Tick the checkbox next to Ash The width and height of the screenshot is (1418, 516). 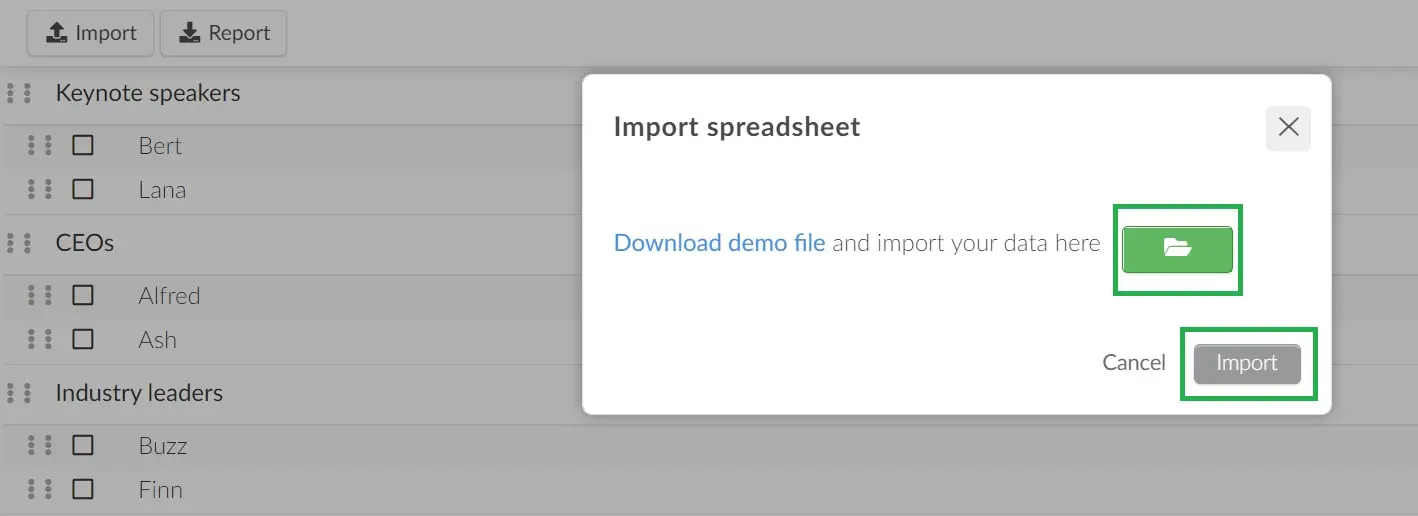pyautogui.click(x=83, y=339)
